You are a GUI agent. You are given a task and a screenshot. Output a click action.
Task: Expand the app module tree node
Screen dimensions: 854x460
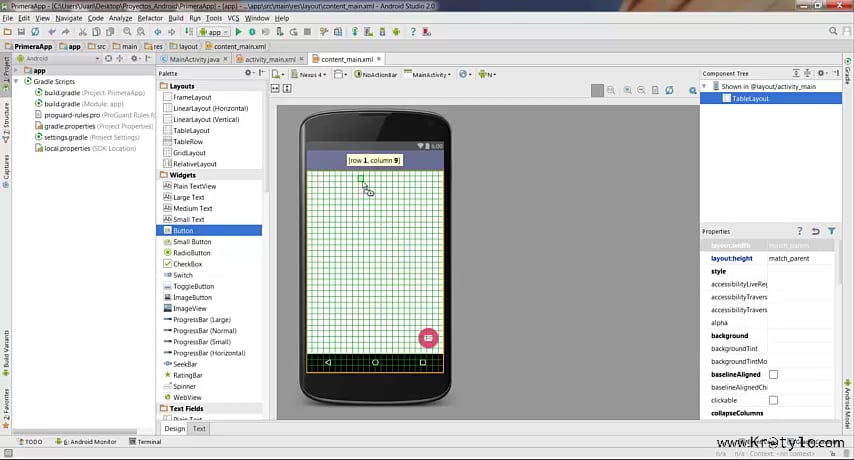(x=16, y=71)
